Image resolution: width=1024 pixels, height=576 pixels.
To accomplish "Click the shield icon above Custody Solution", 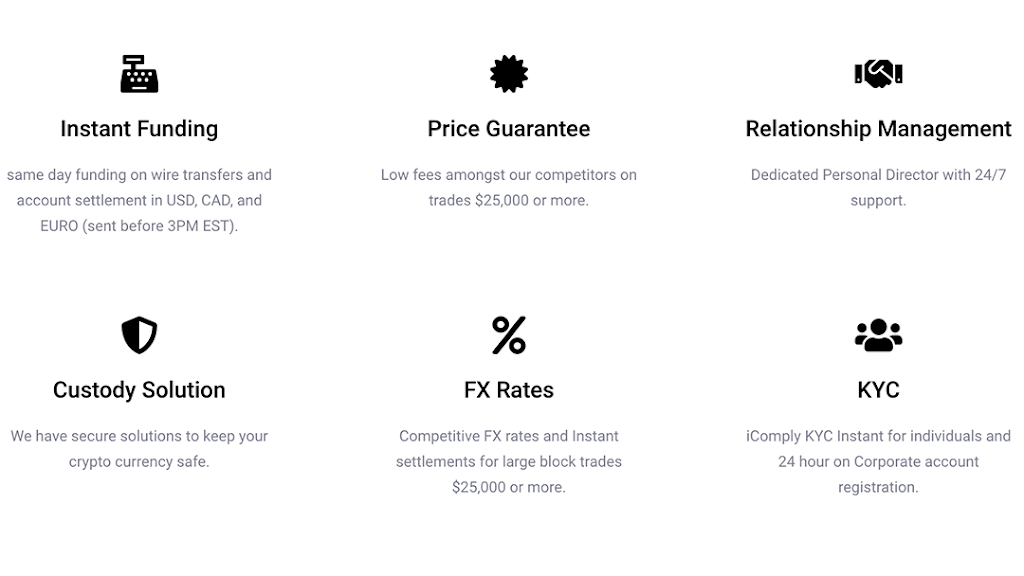I will [x=139, y=335].
